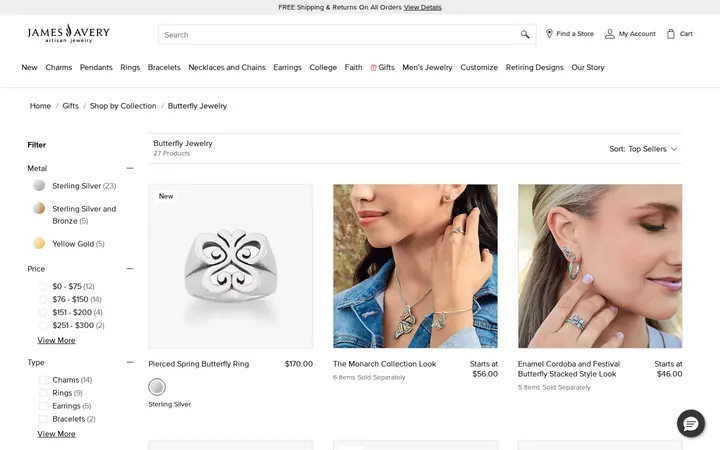720x450 pixels.
Task: Open The Monarch Collection Look title
Action: pyautogui.click(x=384, y=364)
